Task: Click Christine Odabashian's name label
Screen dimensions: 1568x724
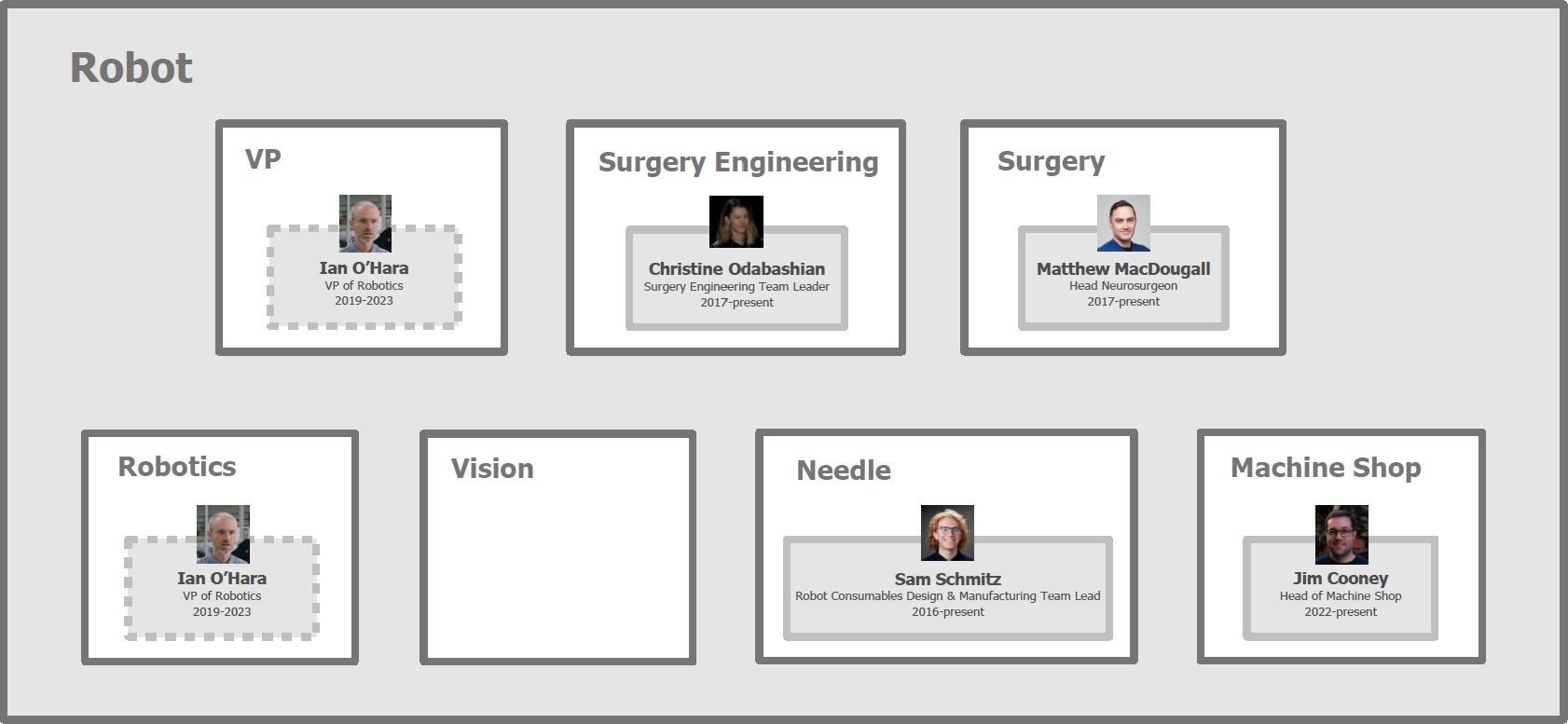Action: [x=736, y=269]
